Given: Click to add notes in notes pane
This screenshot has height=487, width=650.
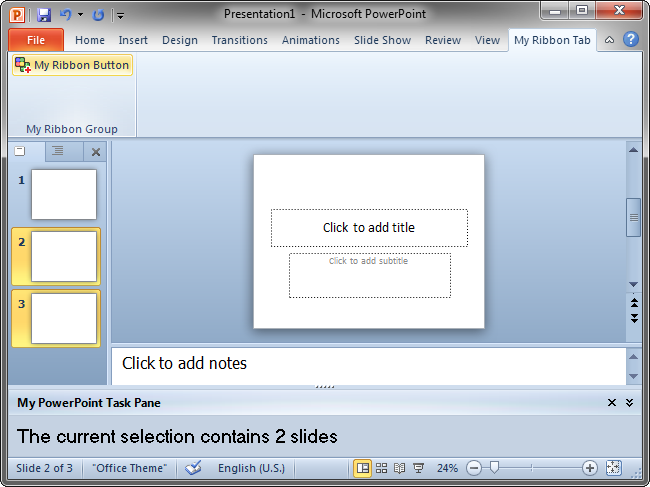Looking at the screenshot, I should tap(369, 366).
